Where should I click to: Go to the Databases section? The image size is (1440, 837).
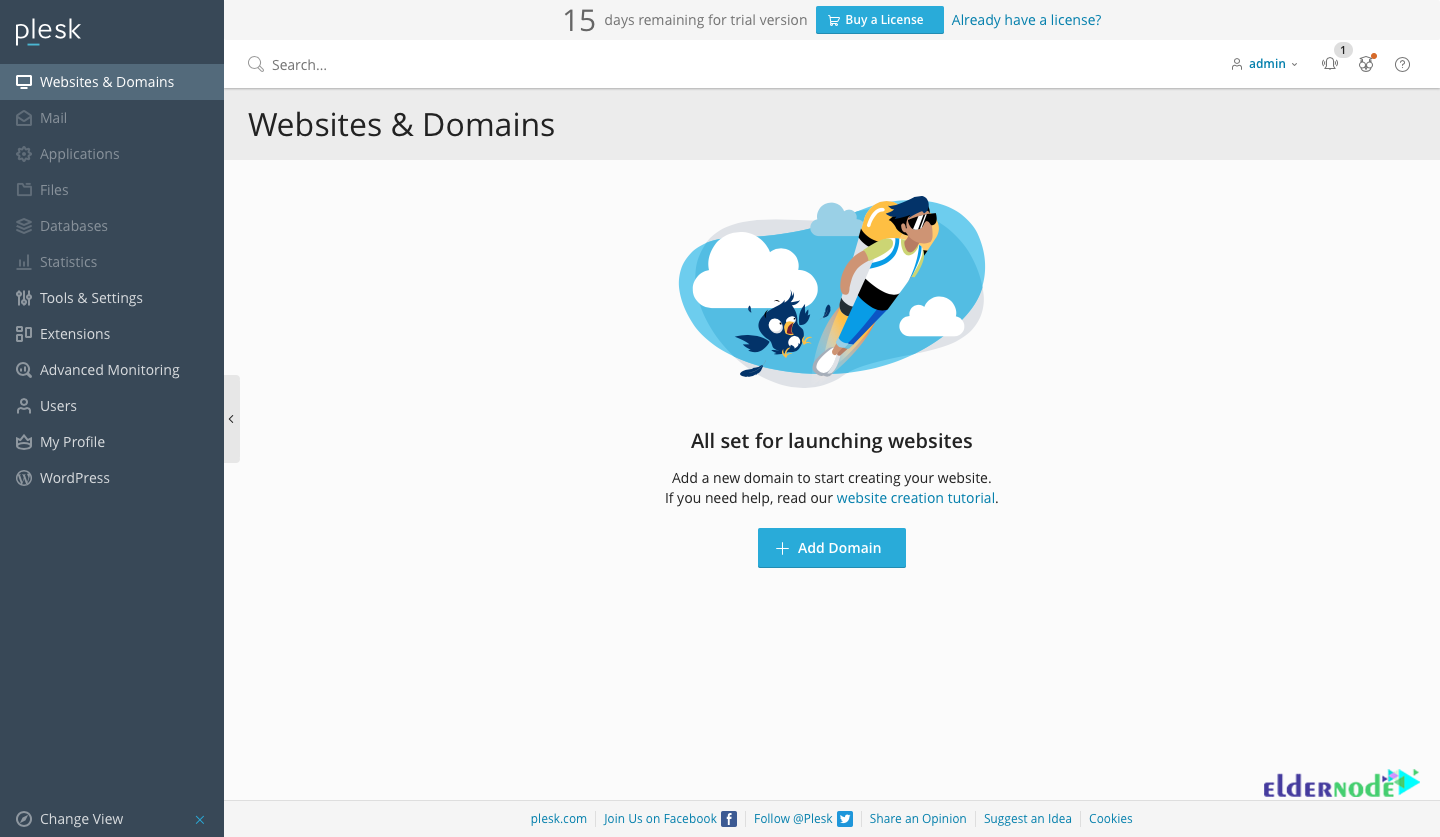click(73, 225)
